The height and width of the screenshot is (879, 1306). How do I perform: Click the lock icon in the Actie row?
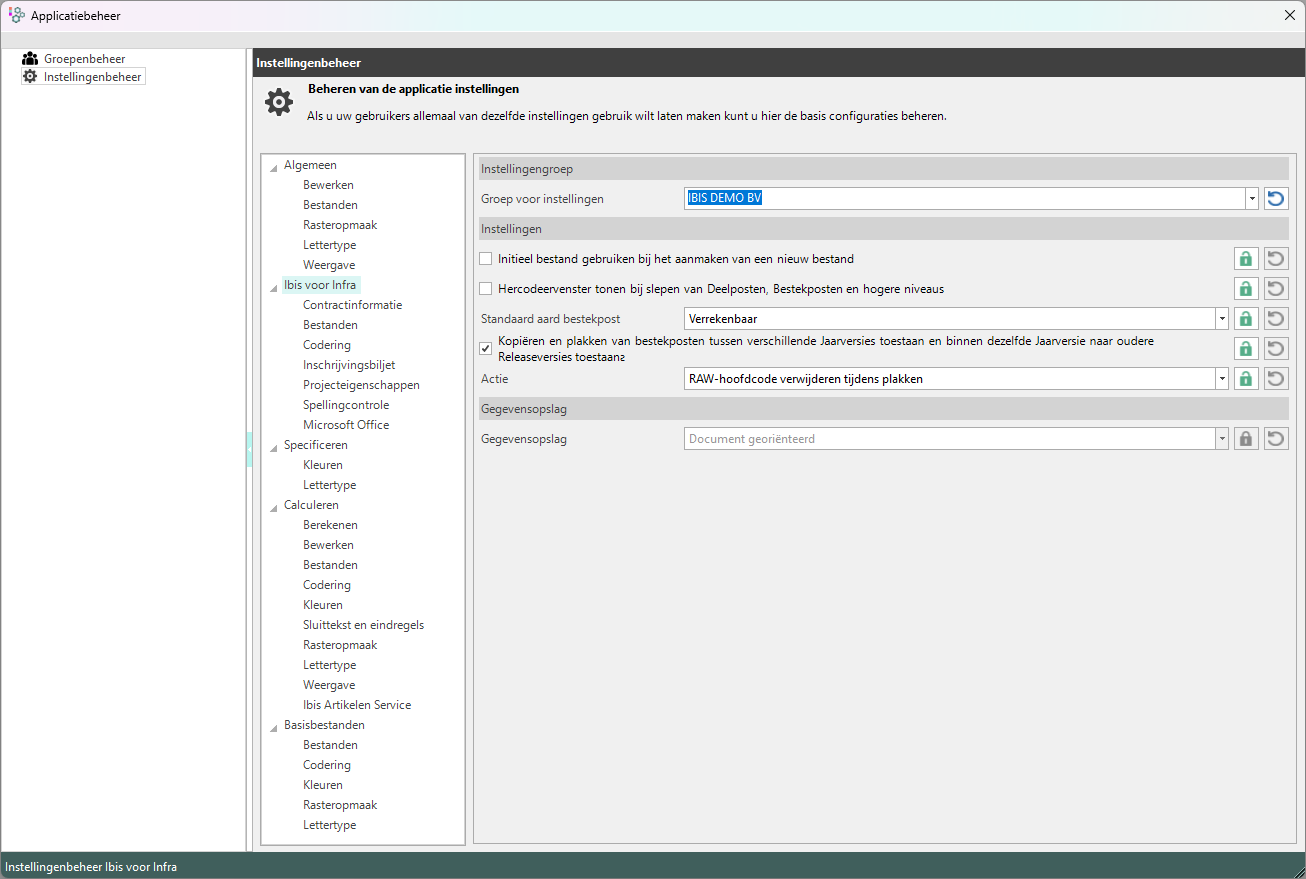pyautogui.click(x=1245, y=379)
